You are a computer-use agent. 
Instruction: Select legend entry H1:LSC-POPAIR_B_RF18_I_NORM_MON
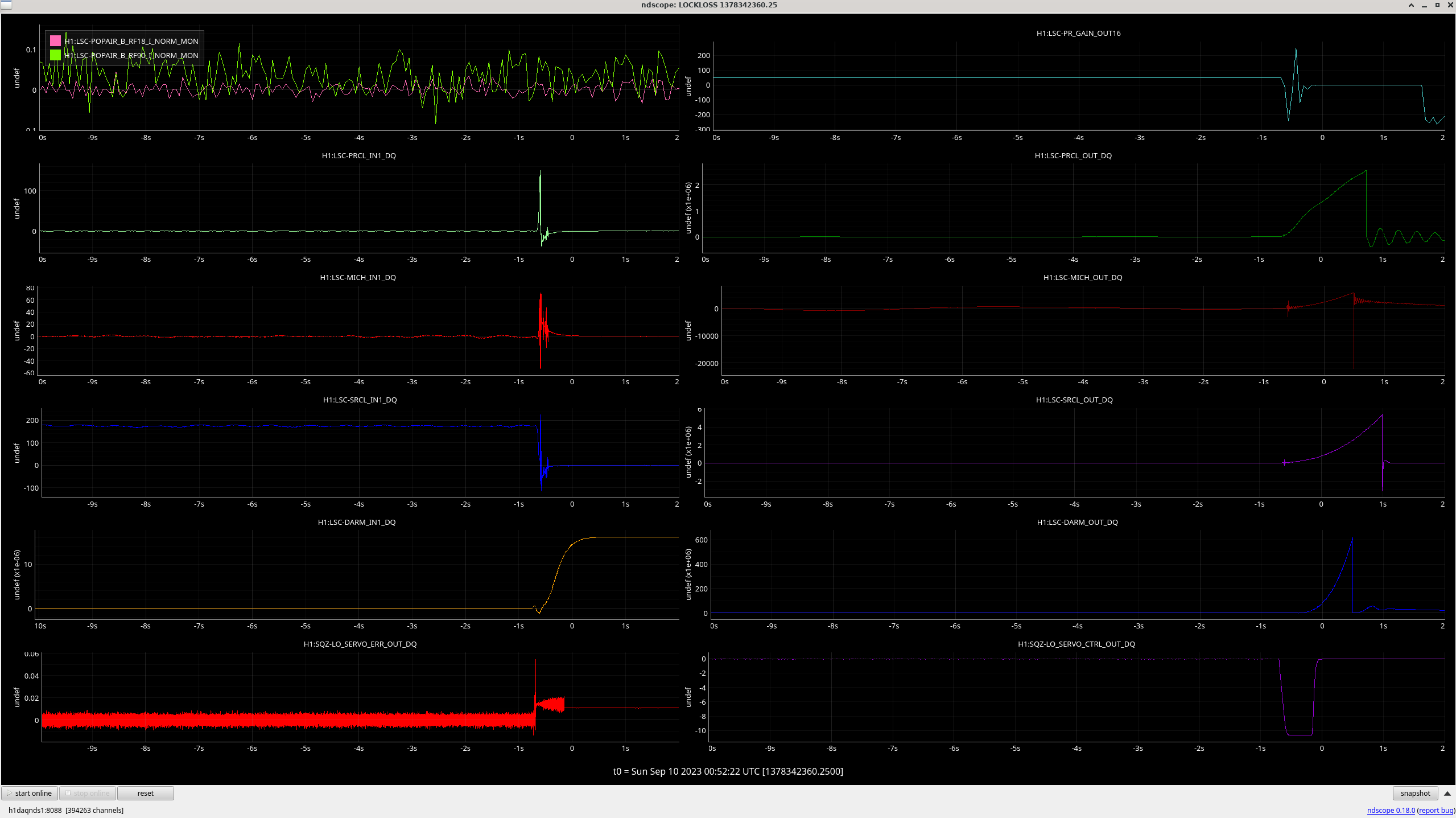(x=131, y=41)
